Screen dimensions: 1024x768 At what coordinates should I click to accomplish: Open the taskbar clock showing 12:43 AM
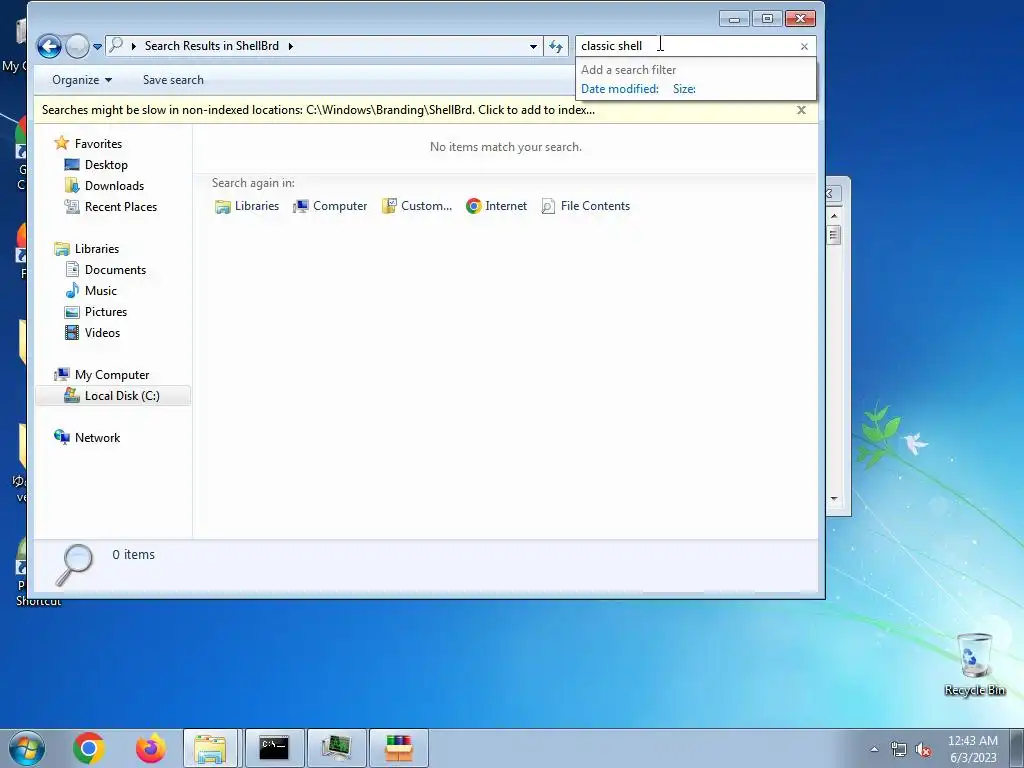tap(972, 748)
